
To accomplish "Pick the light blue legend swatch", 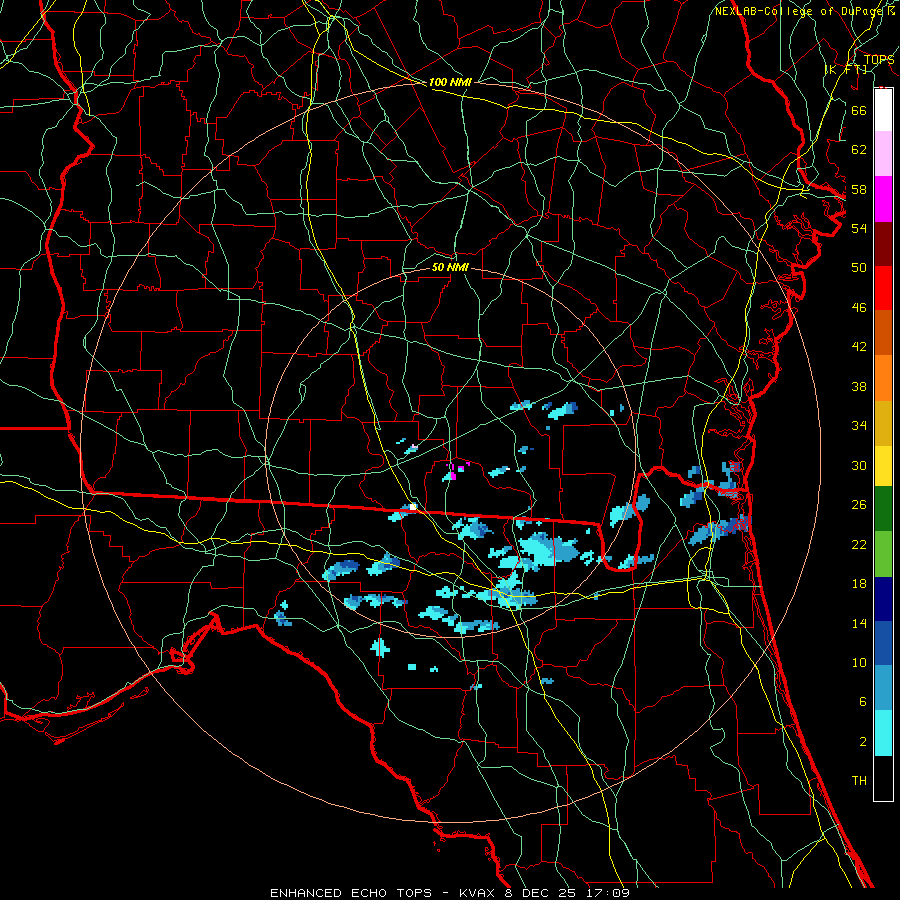I will 883,688.
